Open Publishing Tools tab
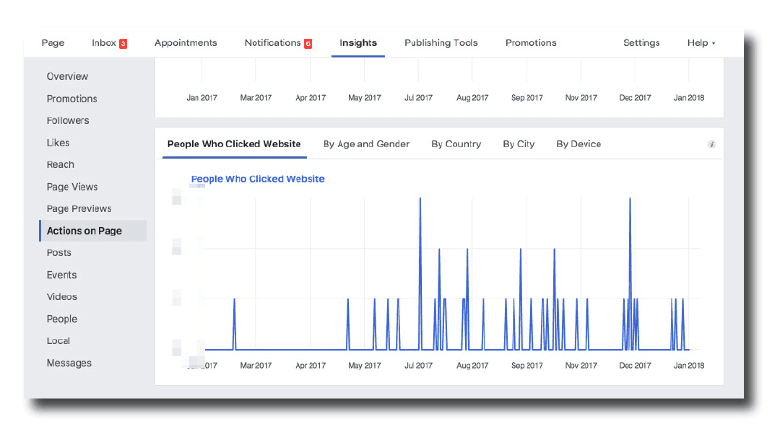Screen dimensions: 770x435 [x=441, y=43]
